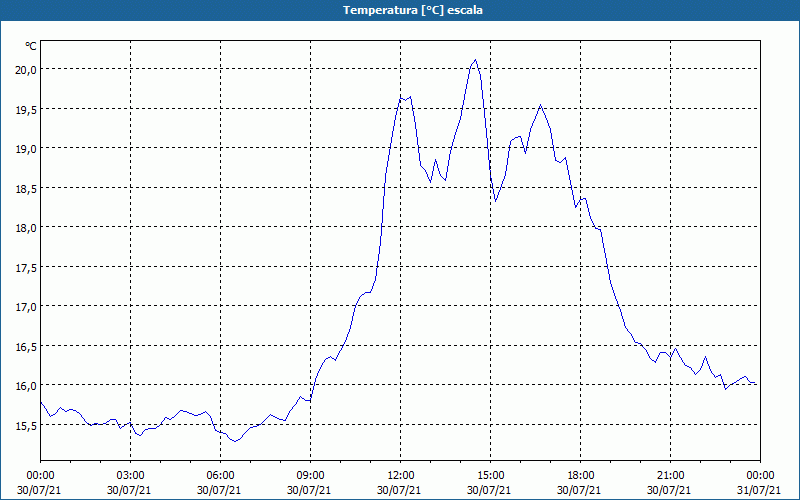Click the 16,0 y-axis value

tap(25, 386)
